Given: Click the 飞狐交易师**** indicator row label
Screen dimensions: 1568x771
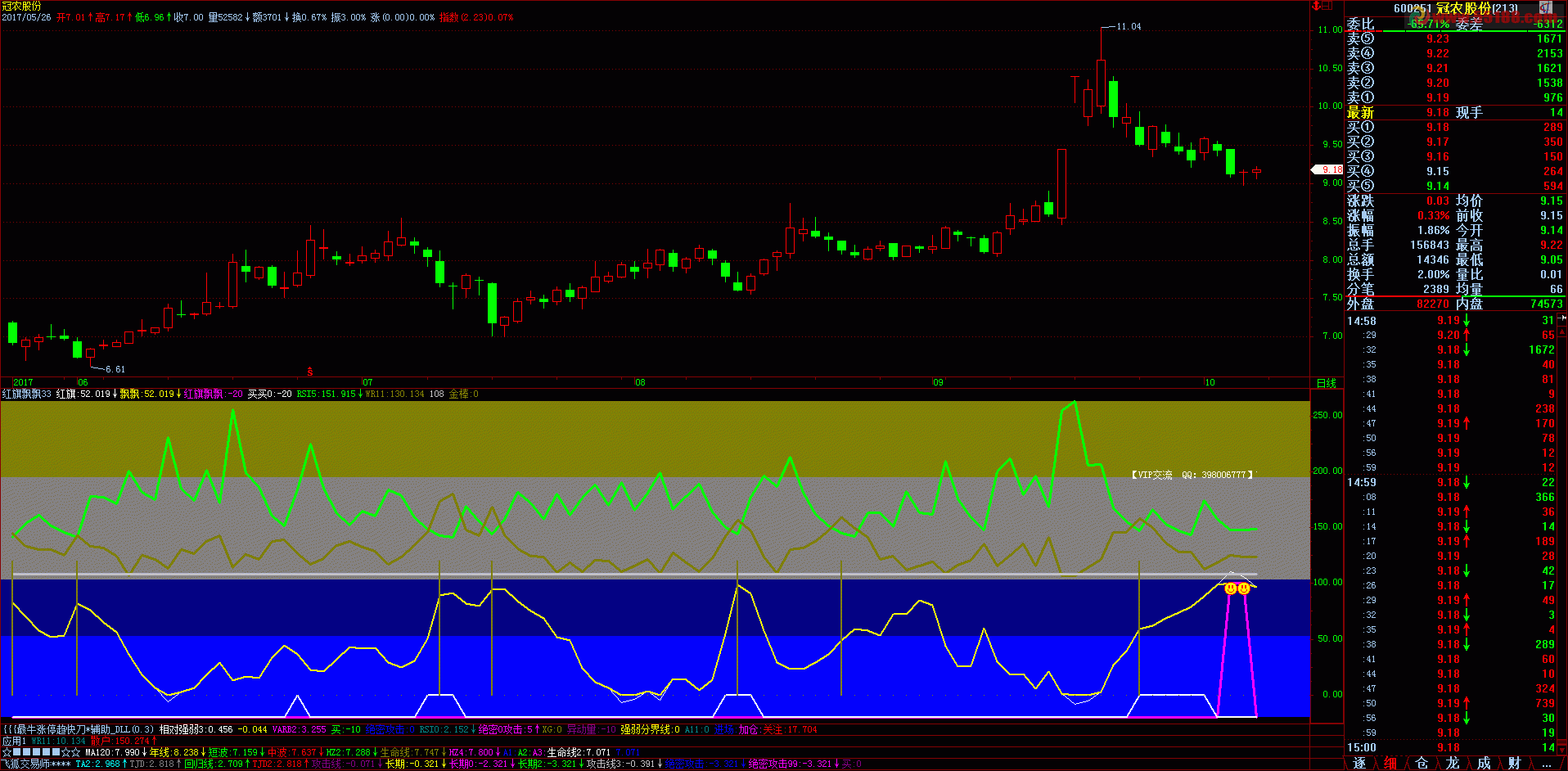Looking at the screenshot, I should 37,764.
